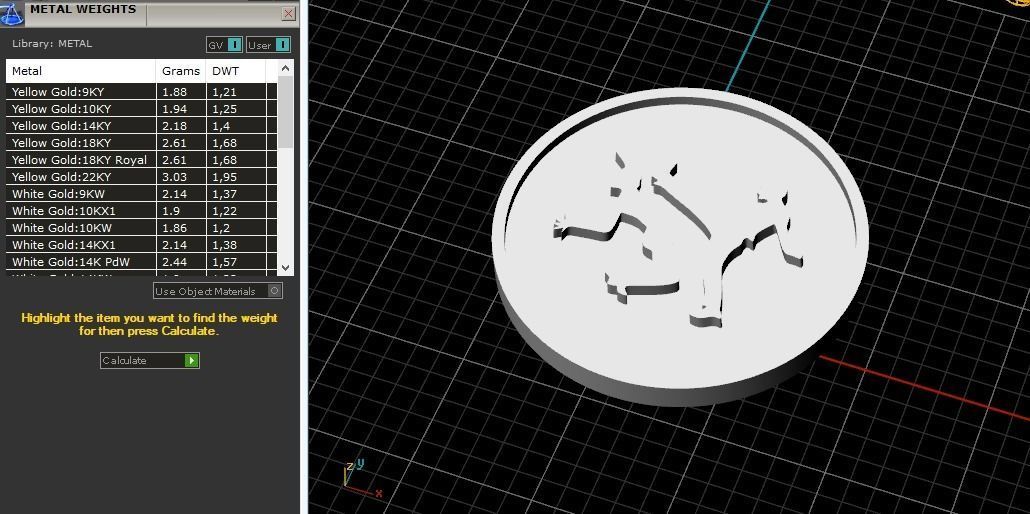Click the Metal Weights panel logo icon
Viewport: 1030px width, 514px height.
coord(12,13)
